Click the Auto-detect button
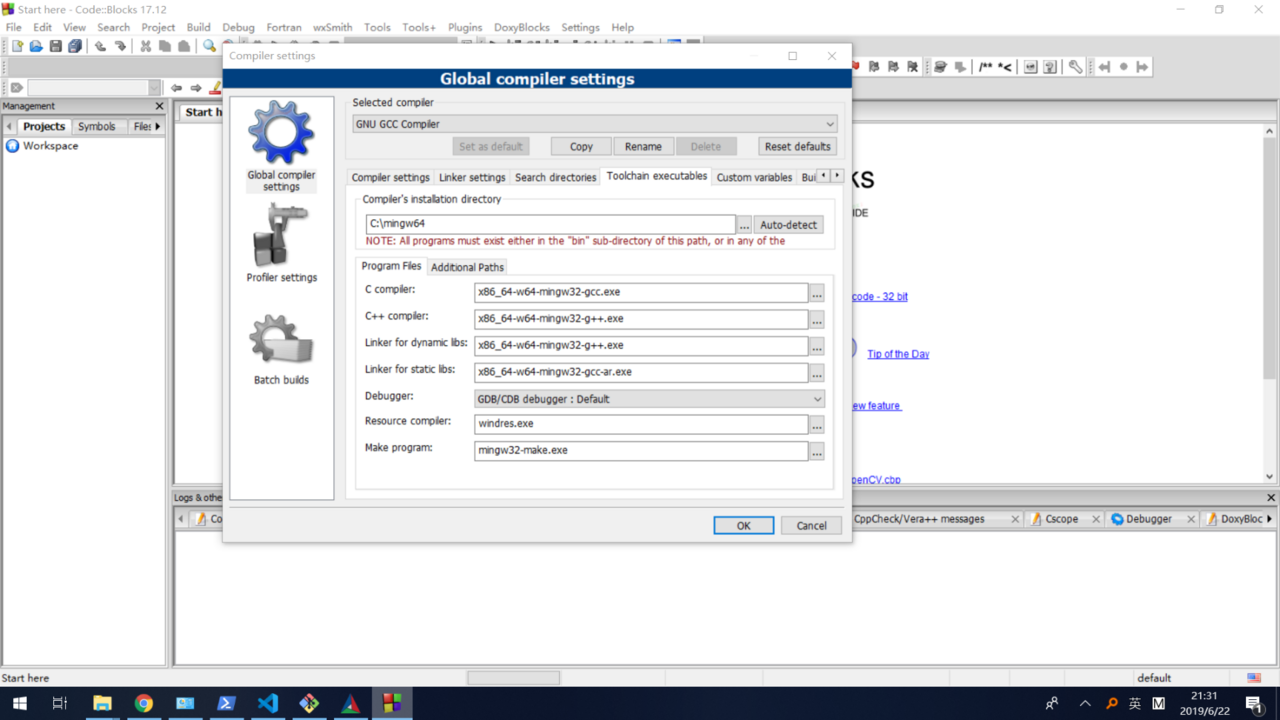Image resolution: width=1280 pixels, height=720 pixels. 788,225
